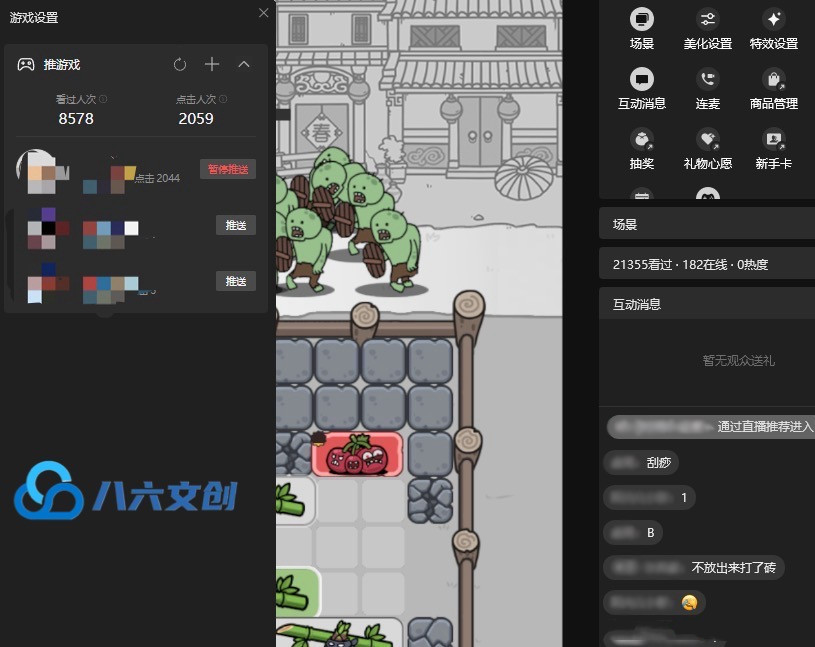Refresh the 推游戏 game list
This screenshot has height=647, width=815.
(x=180, y=64)
